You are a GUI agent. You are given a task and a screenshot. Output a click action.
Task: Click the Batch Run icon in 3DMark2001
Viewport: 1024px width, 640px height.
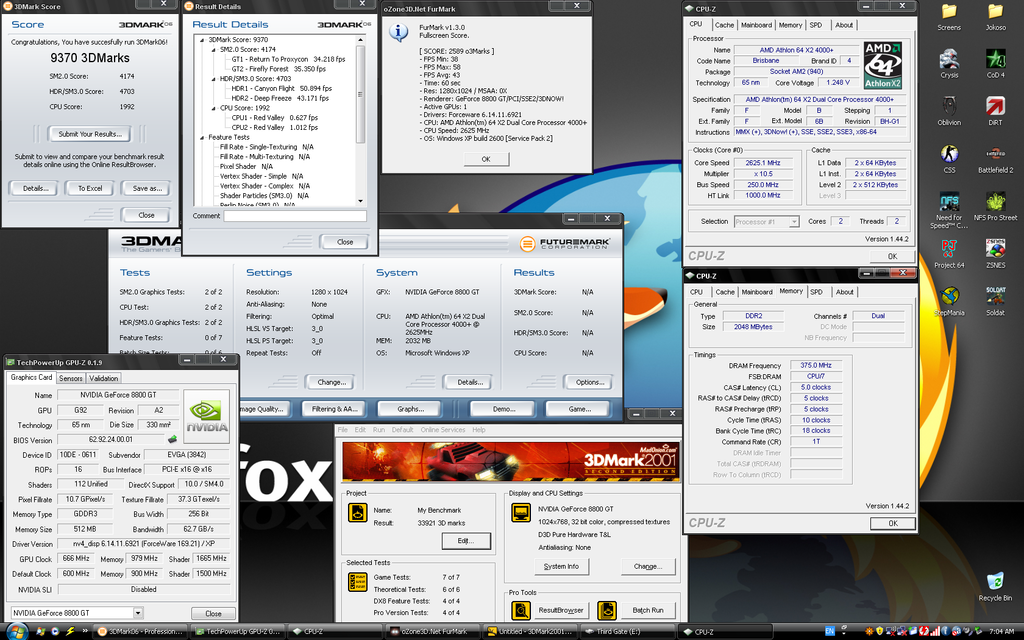pyautogui.click(x=607, y=610)
